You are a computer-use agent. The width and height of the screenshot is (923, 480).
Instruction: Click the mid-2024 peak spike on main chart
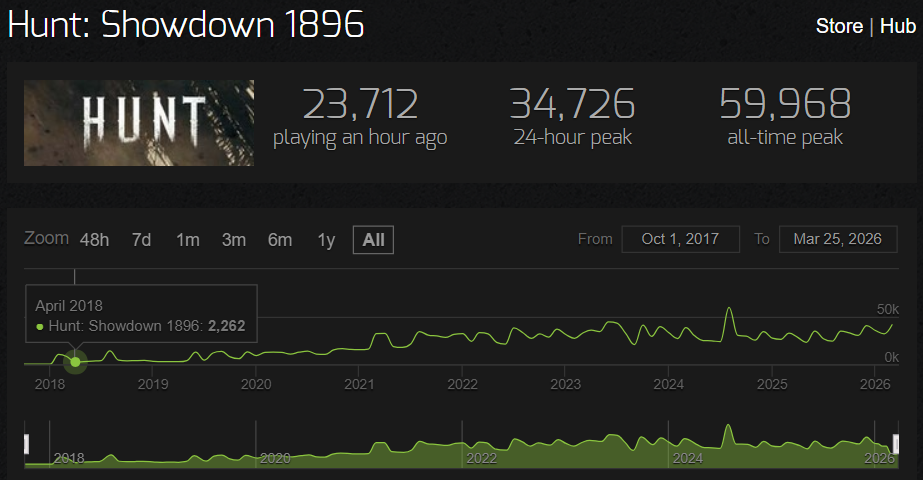pyautogui.click(x=729, y=309)
